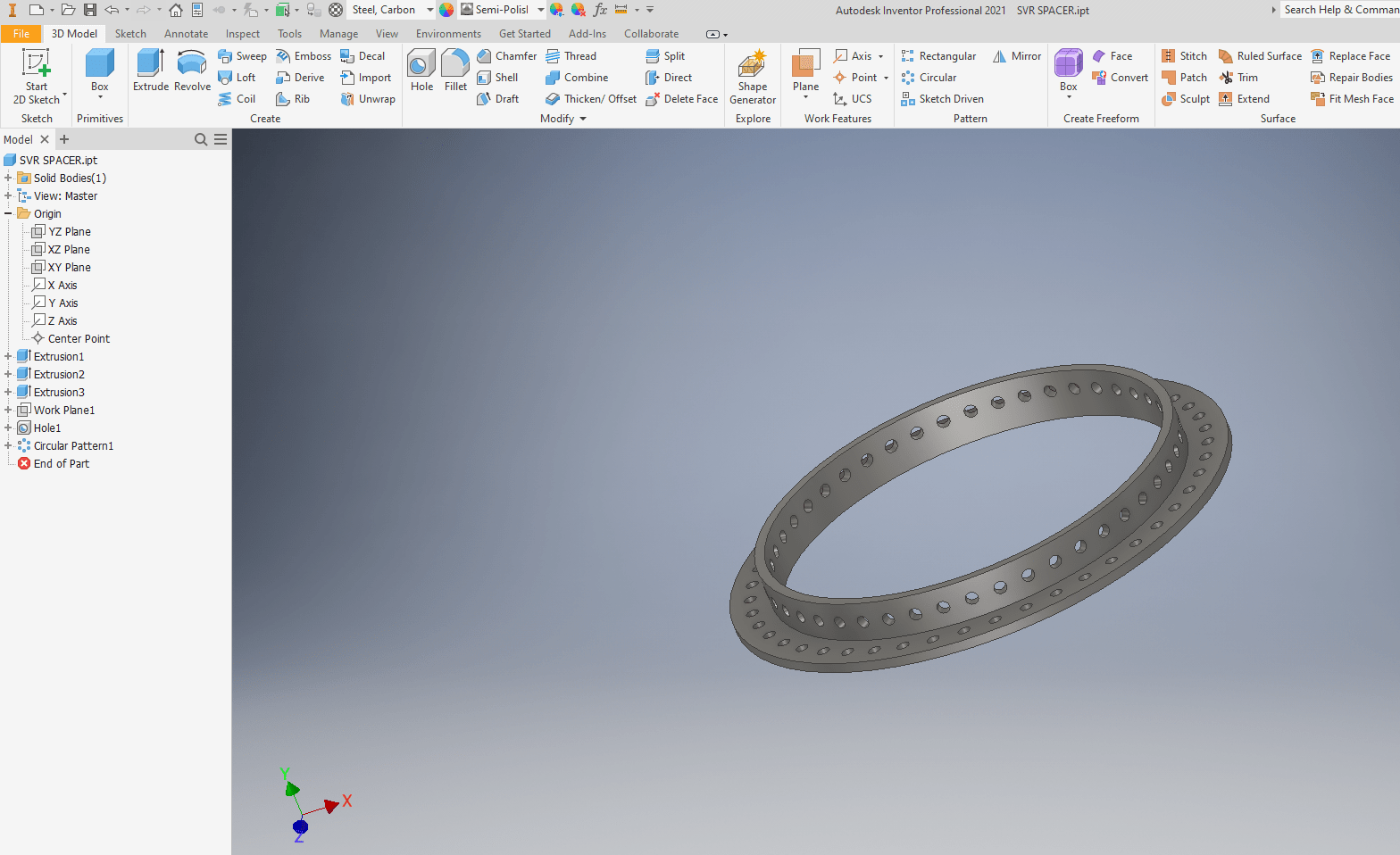1400x855 pixels.
Task: Open the UCS work feature tool
Action: coord(852,99)
